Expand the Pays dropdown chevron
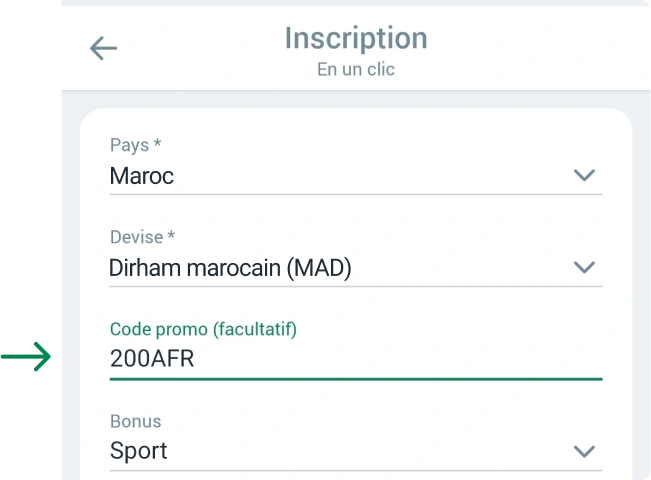The image size is (651, 480). click(584, 176)
